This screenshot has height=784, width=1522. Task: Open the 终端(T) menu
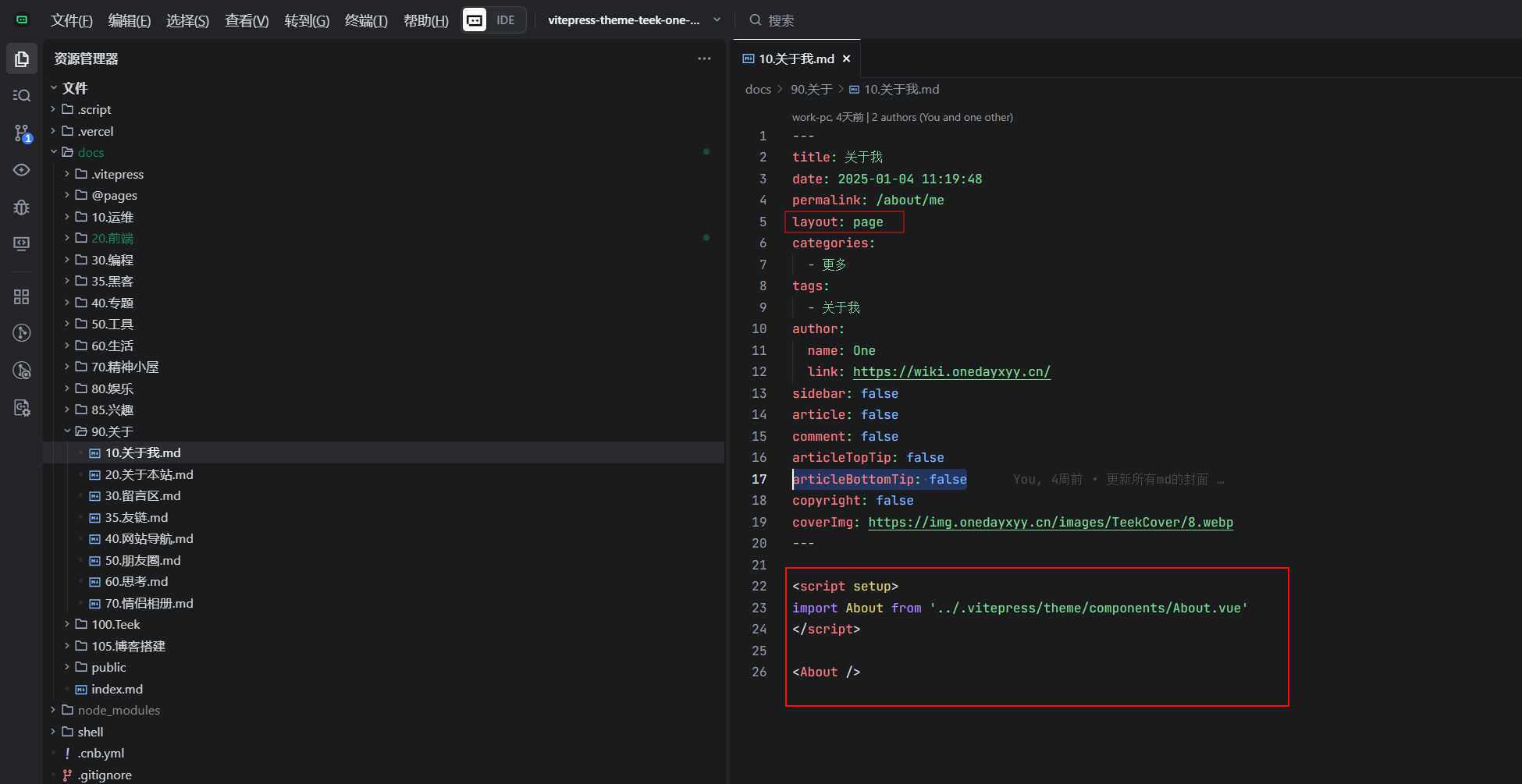pos(365,20)
